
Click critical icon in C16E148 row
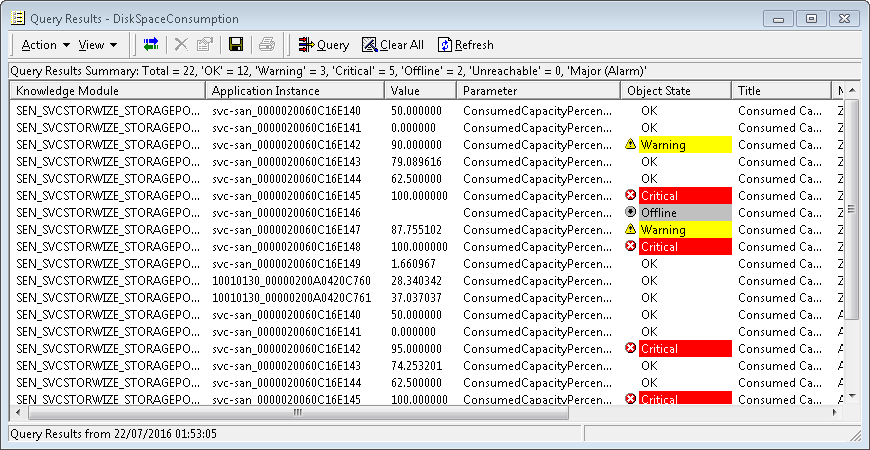pyautogui.click(x=630, y=246)
